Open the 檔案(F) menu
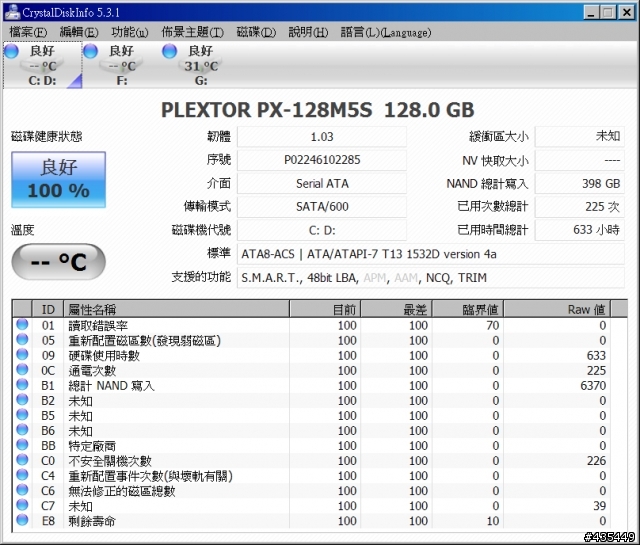 (28, 32)
